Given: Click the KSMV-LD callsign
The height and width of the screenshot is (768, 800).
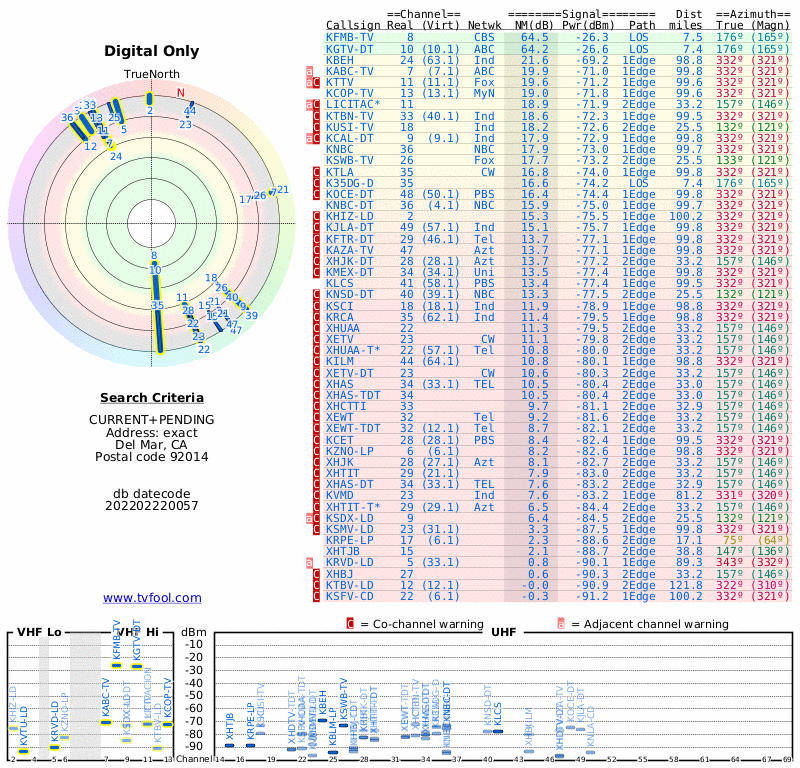Looking at the screenshot, I should point(350,529).
